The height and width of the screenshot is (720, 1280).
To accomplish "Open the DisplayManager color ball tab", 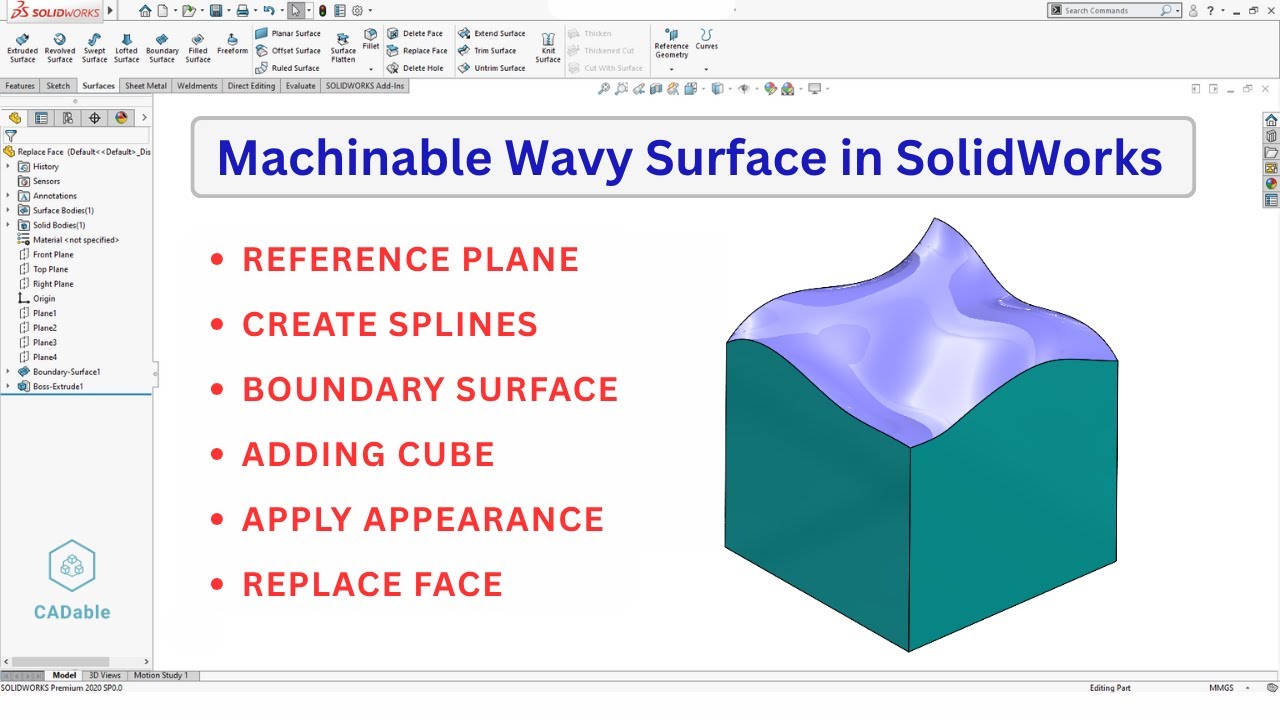I will click(122, 118).
